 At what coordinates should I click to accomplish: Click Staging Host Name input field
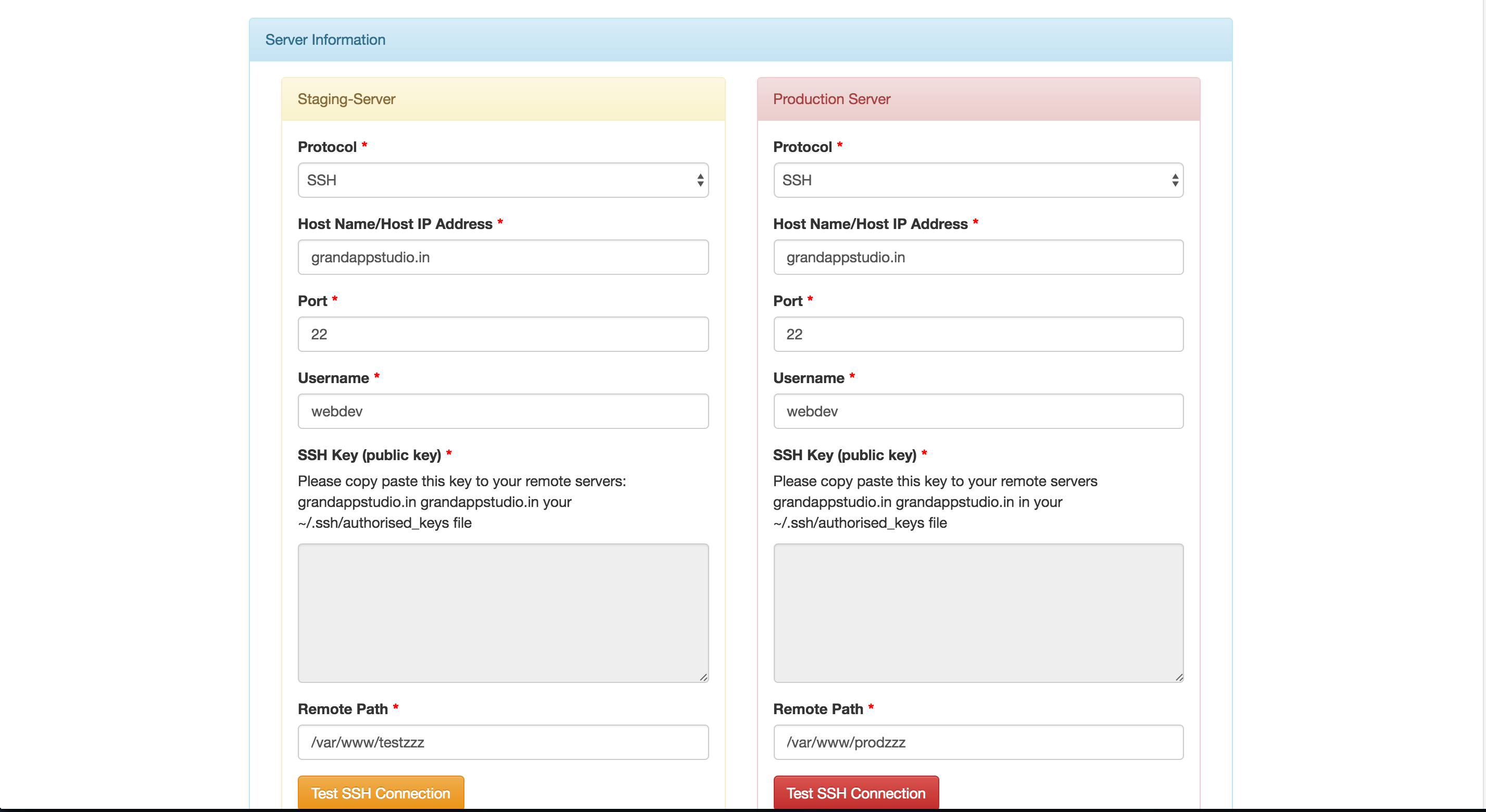(x=503, y=257)
